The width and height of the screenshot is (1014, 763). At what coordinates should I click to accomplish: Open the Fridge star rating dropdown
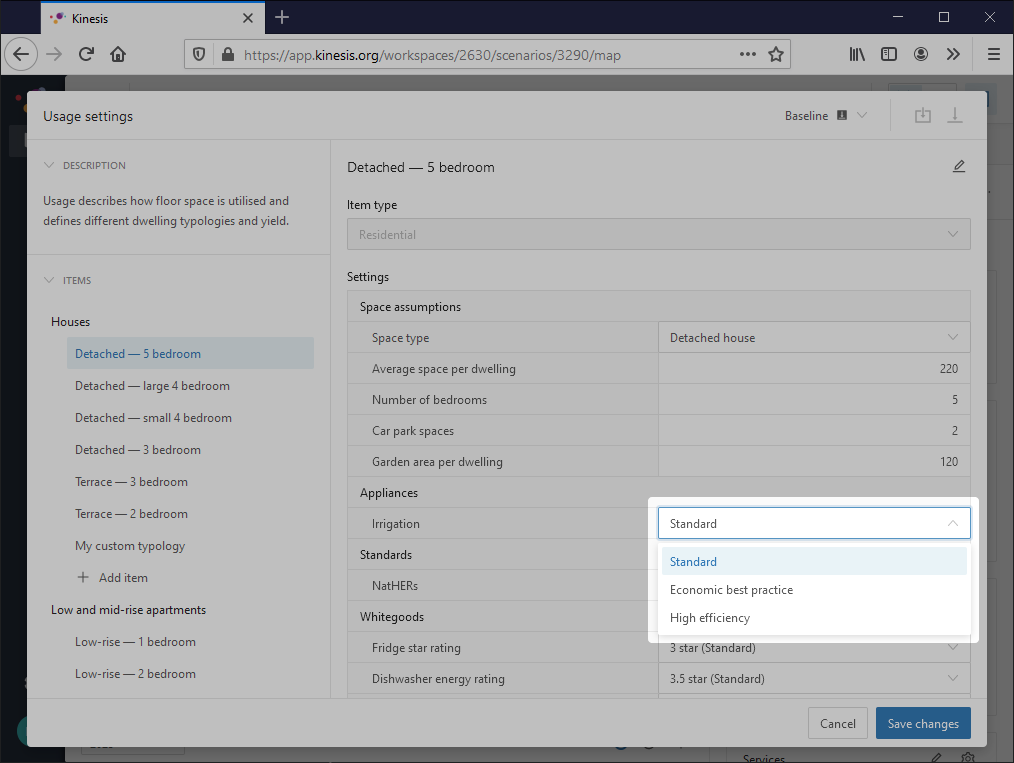pyautogui.click(x=814, y=648)
